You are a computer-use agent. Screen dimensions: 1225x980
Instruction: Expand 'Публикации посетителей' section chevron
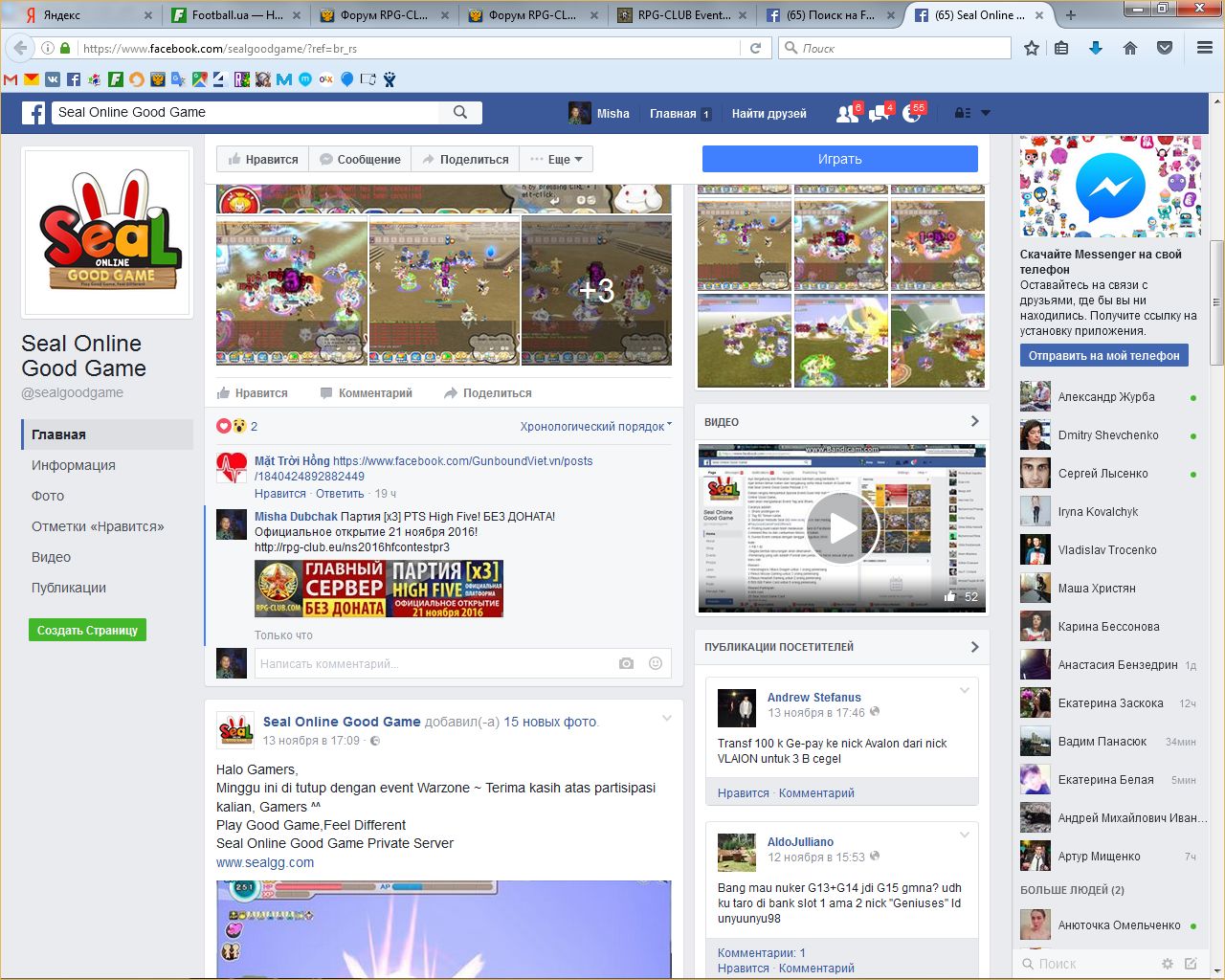(974, 647)
